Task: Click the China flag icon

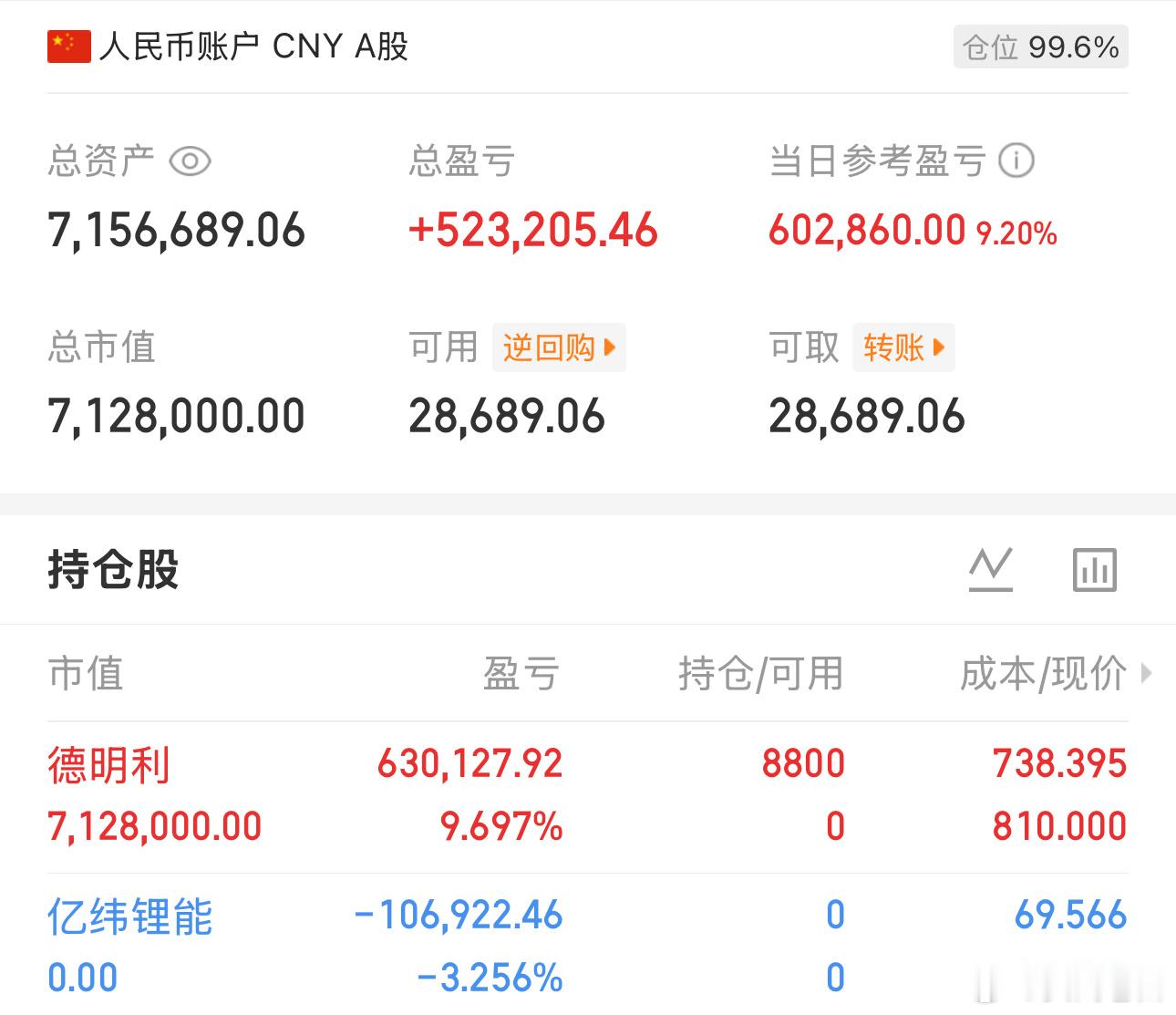Action: click(69, 47)
